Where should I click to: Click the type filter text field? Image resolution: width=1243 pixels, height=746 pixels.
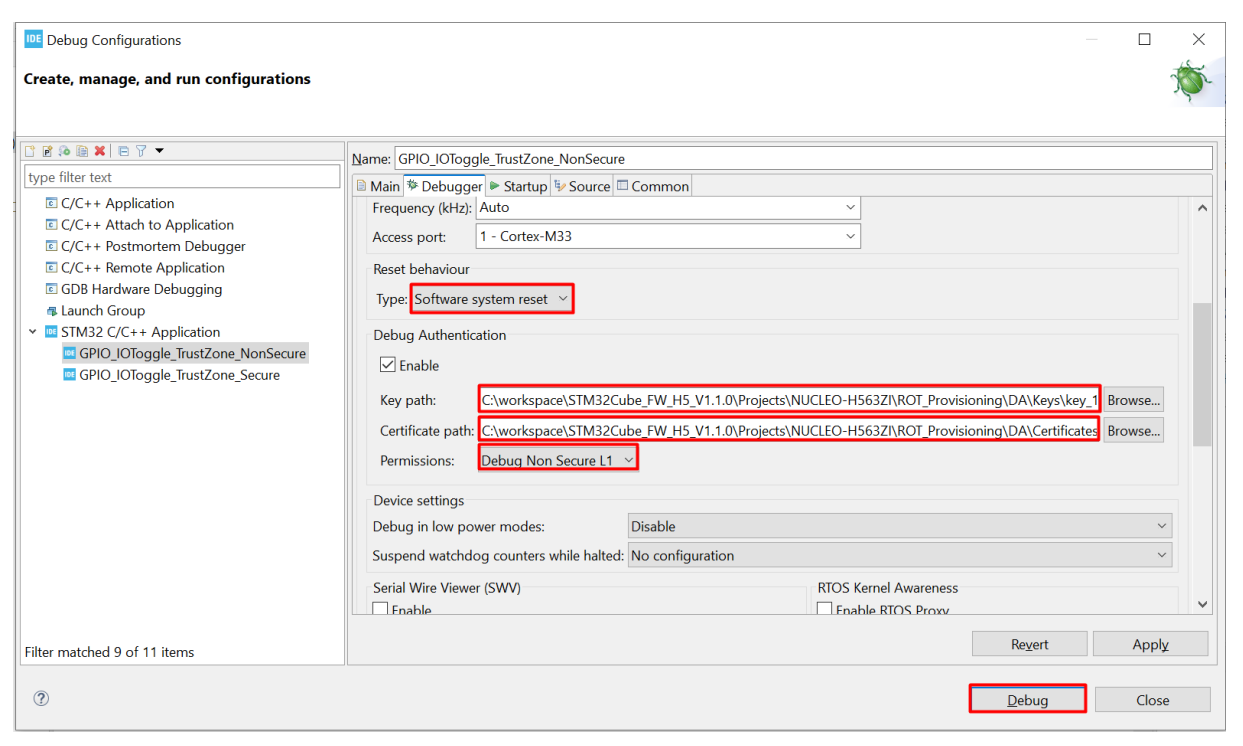(182, 177)
